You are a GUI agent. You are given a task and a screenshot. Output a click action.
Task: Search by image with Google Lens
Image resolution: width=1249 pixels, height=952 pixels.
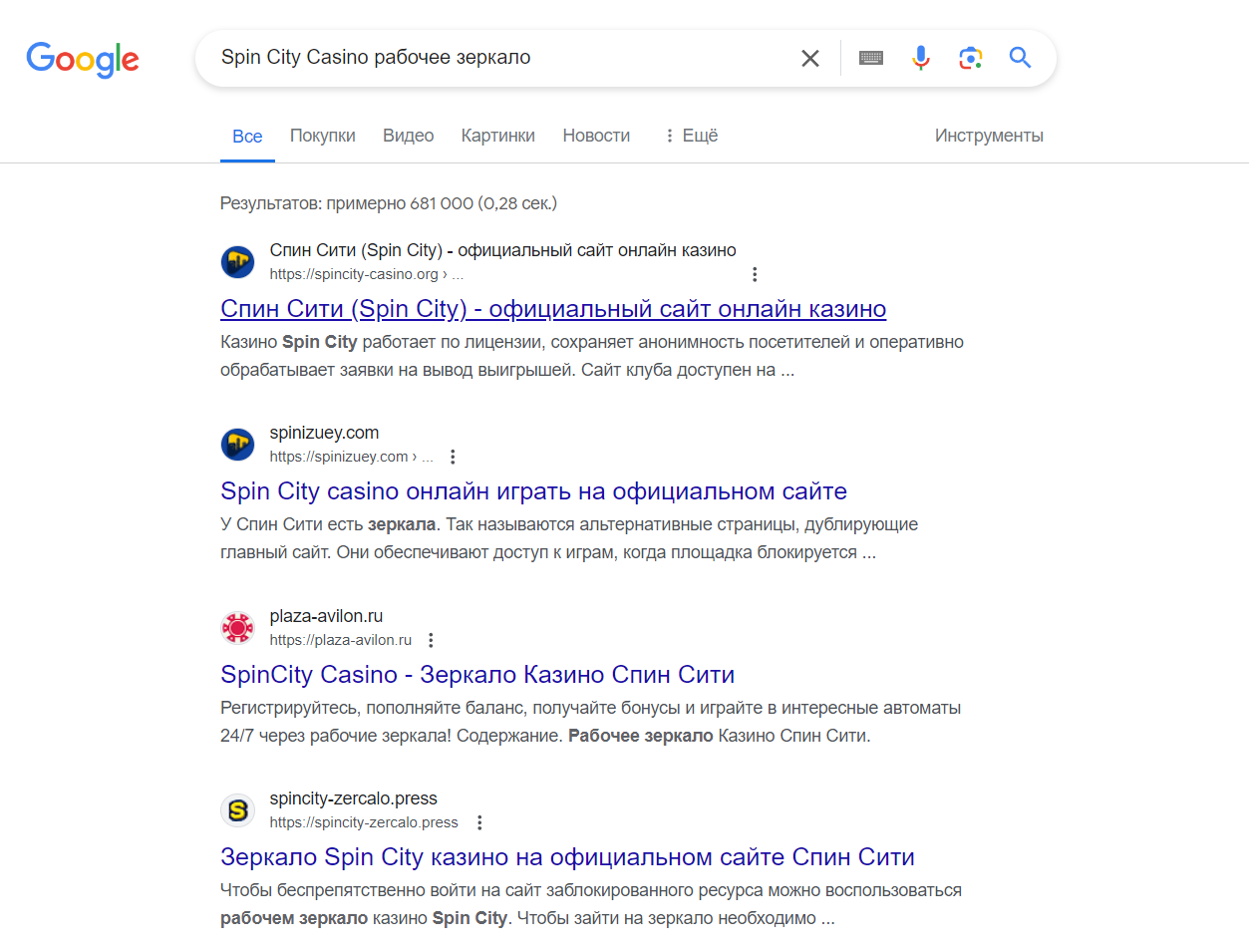[x=971, y=58]
